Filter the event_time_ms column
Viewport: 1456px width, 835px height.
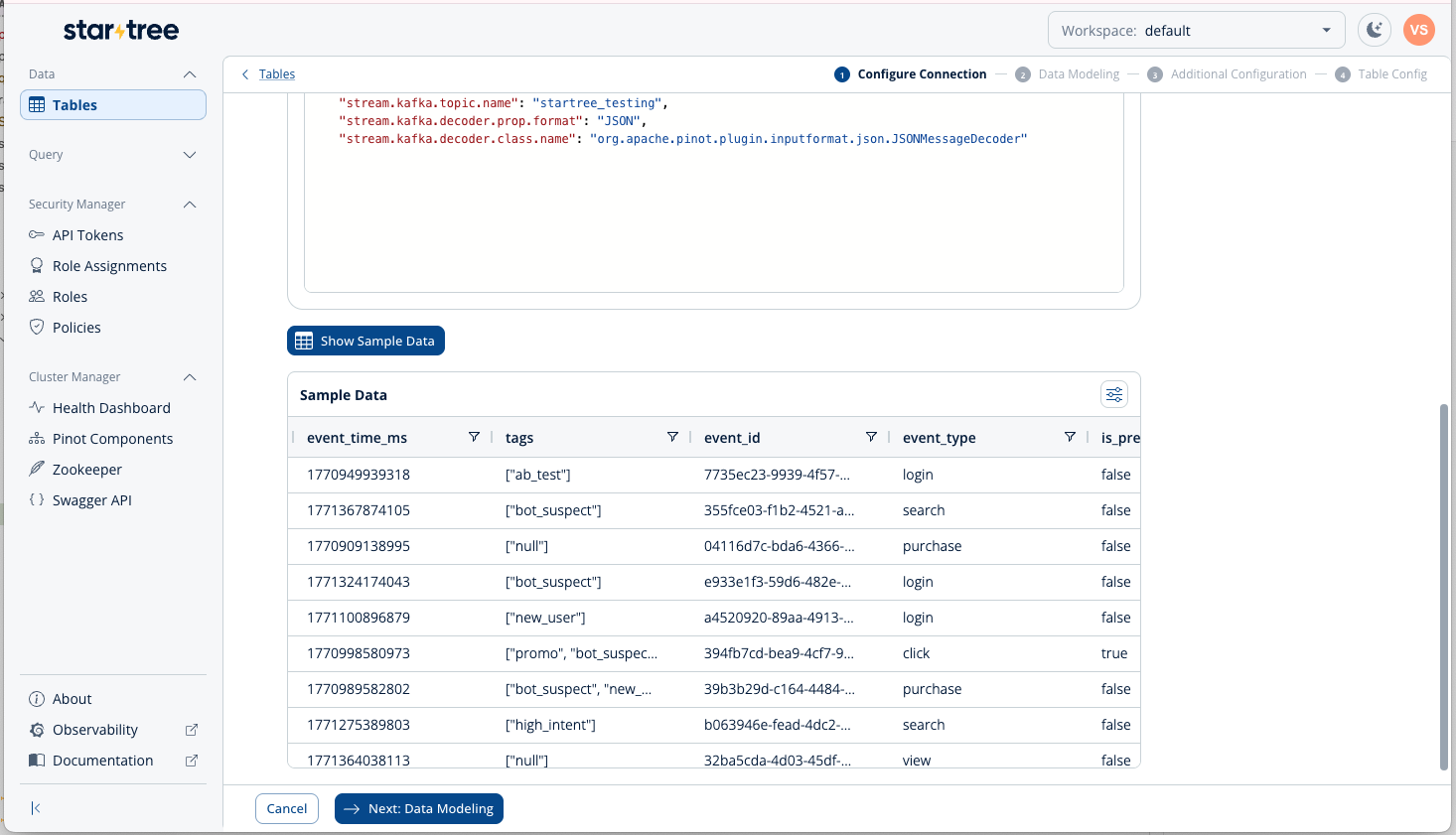pyautogui.click(x=474, y=437)
